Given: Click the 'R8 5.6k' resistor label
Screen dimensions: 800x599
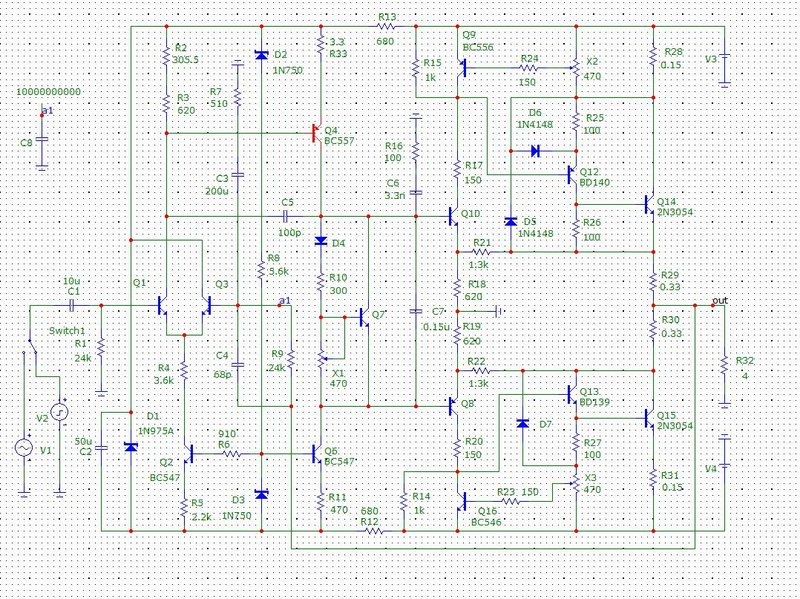Looking at the screenshot, I should pos(278,265).
